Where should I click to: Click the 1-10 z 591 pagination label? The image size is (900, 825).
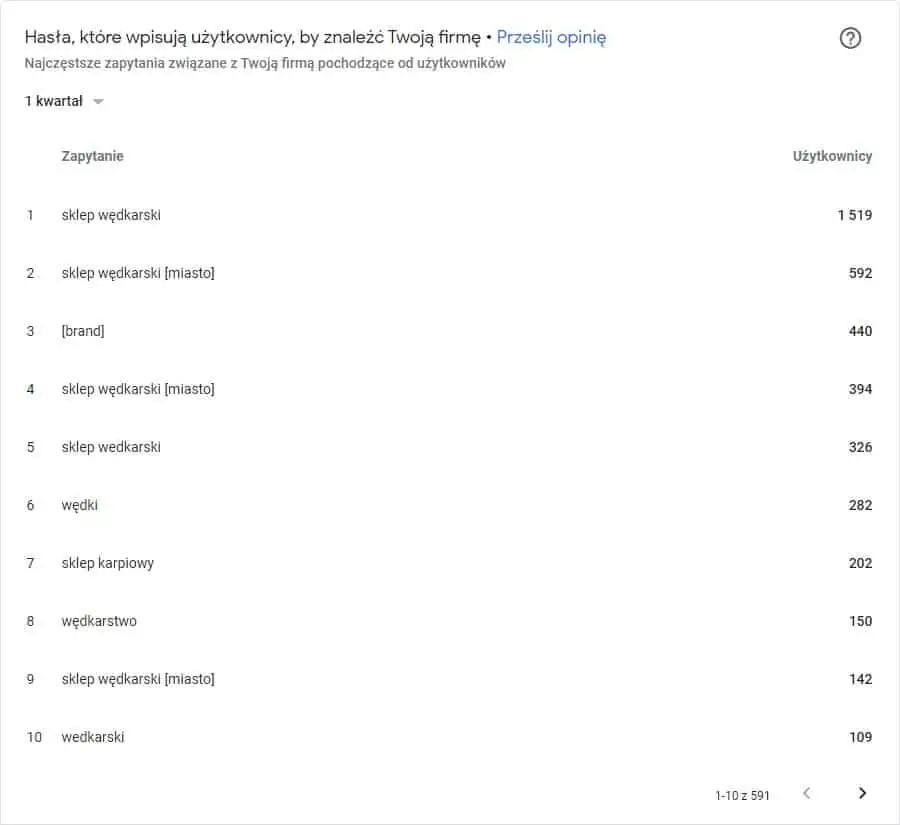(x=742, y=796)
